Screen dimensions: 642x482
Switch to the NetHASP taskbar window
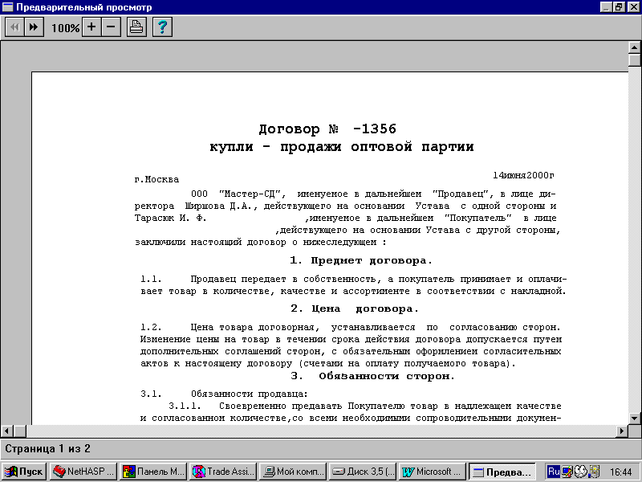tap(85, 471)
